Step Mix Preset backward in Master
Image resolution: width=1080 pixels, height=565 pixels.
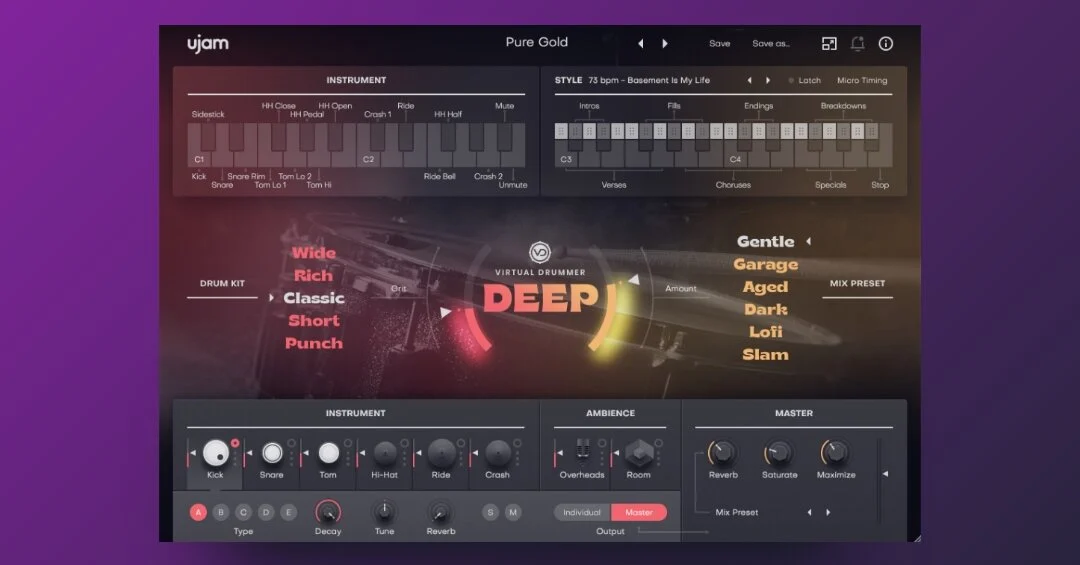809,512
